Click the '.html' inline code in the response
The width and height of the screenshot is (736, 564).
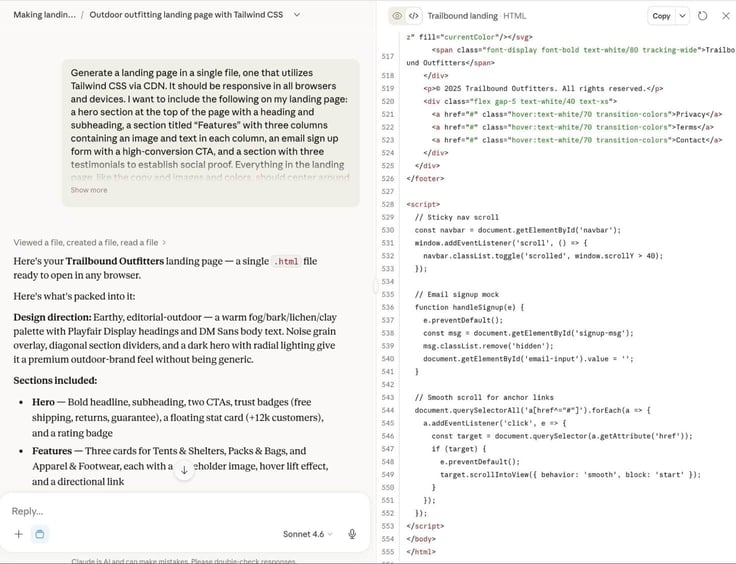[x=286, y=261]
